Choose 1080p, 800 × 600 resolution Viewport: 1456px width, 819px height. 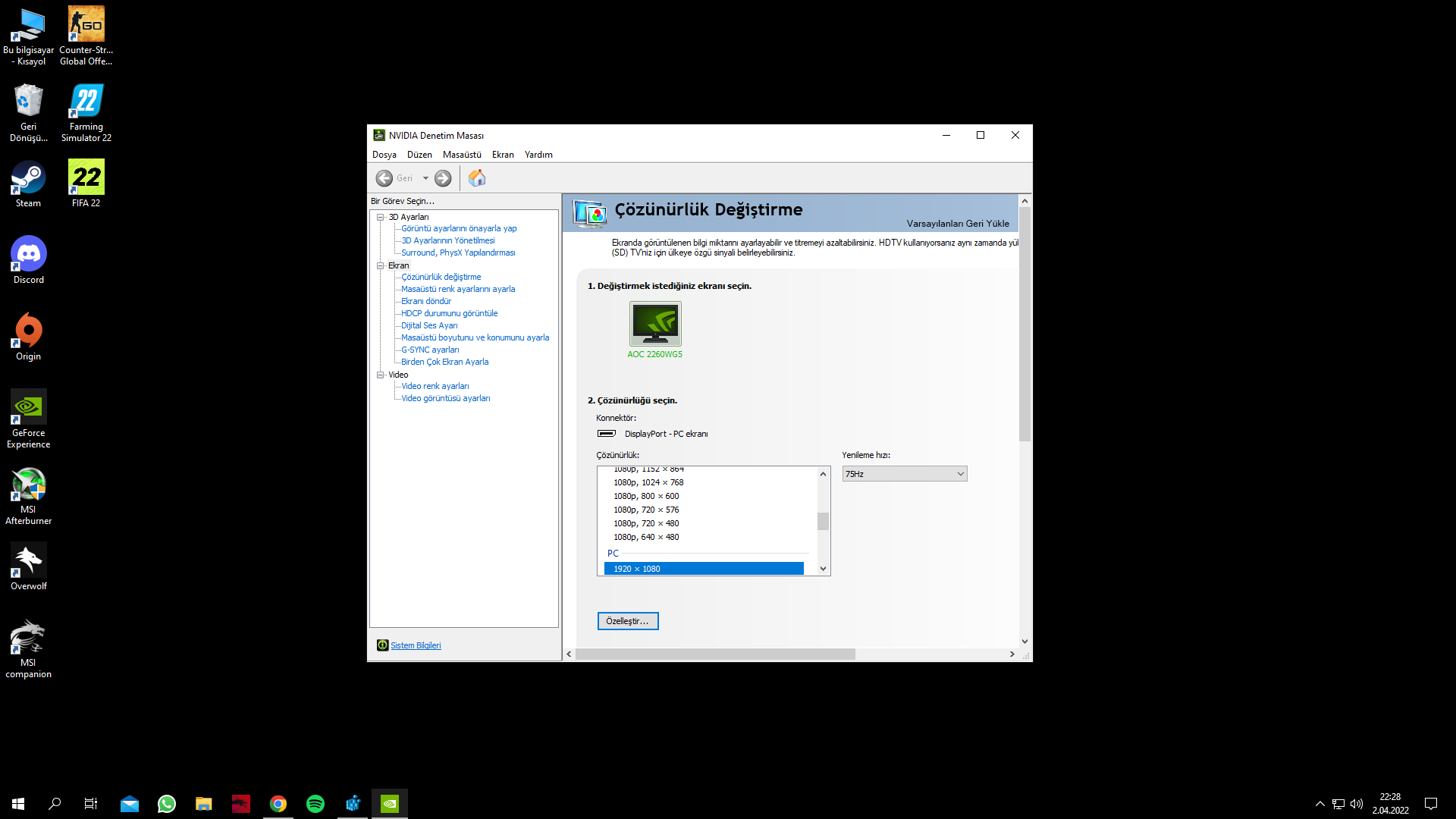coord(646,496)
